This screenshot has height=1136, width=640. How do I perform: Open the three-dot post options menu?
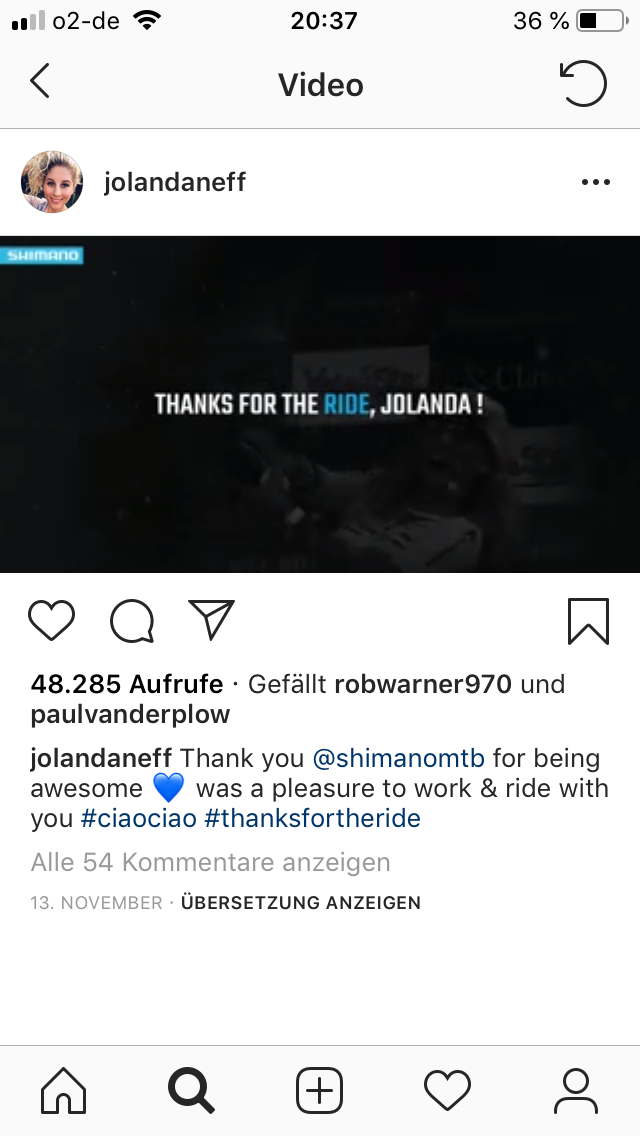[x=596, y=182]
